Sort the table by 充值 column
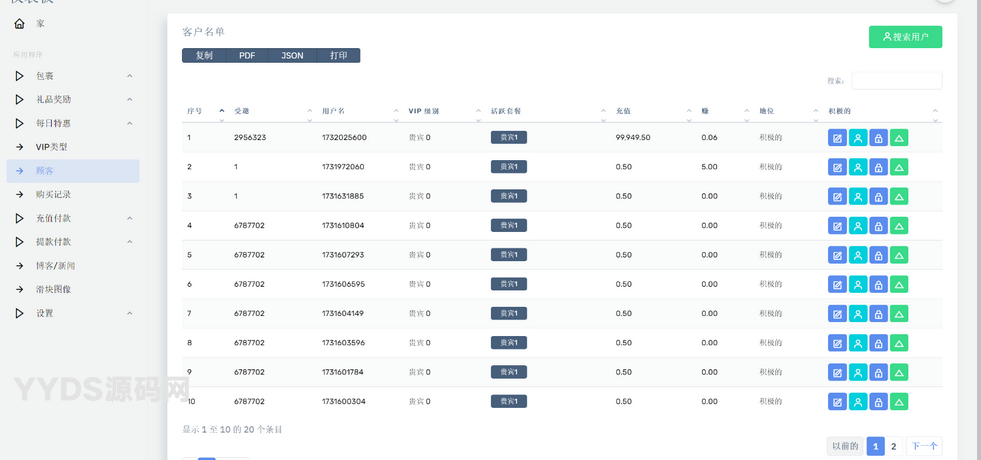The image size is (981, 460). (652, 111)
